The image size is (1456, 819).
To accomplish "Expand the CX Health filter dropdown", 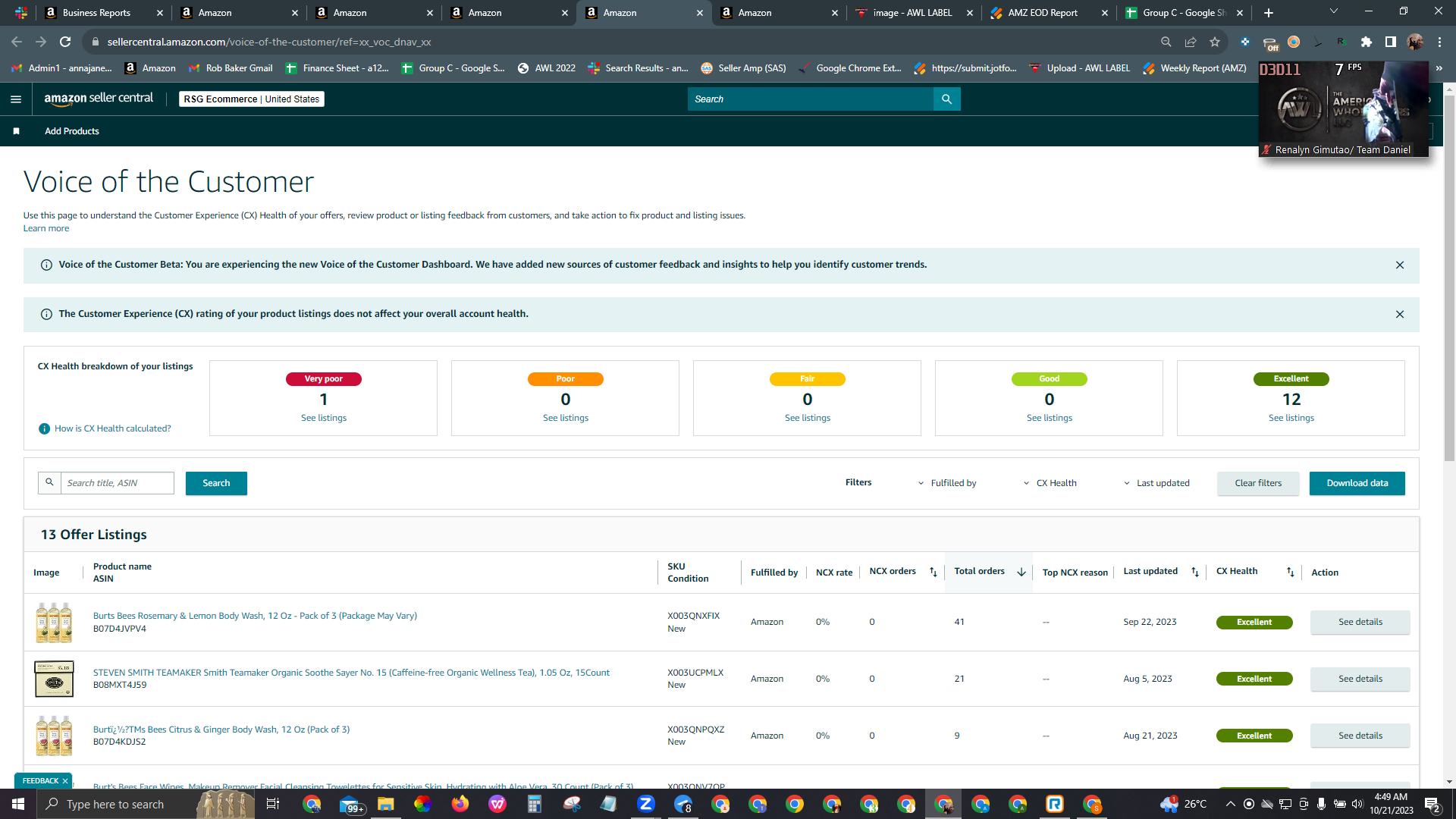I will click(1050, 484).
